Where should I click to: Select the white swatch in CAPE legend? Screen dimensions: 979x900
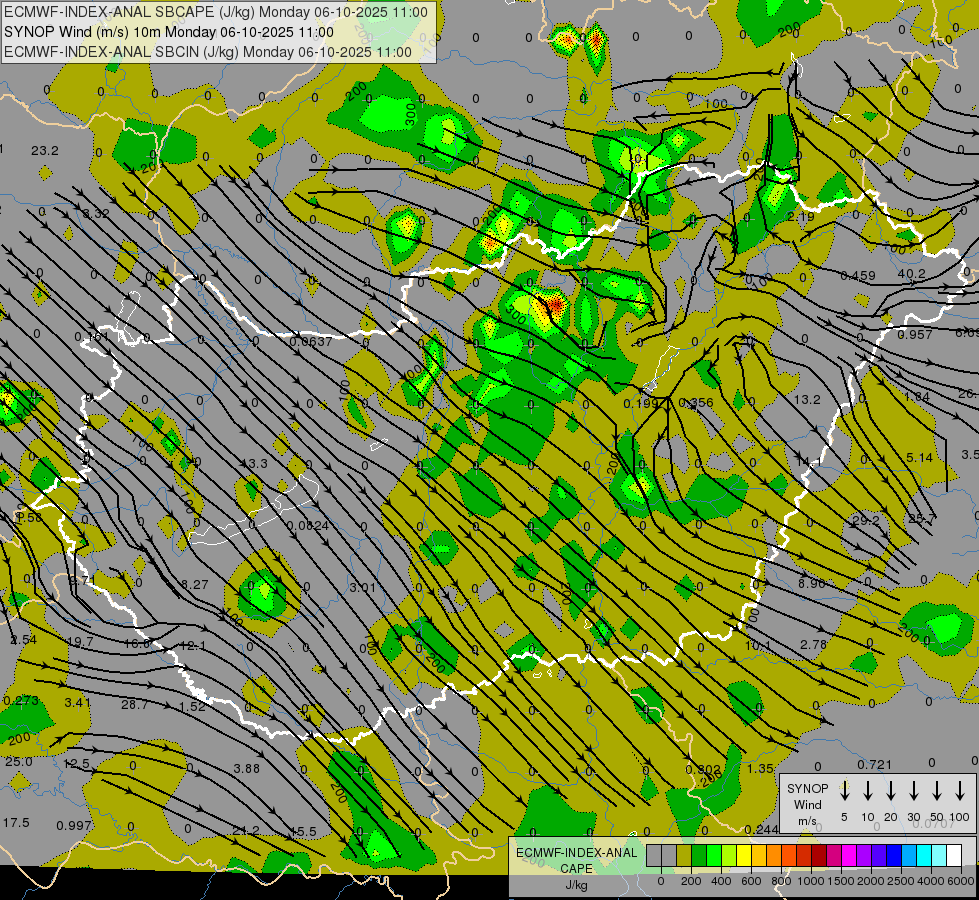tap(954, 855)
